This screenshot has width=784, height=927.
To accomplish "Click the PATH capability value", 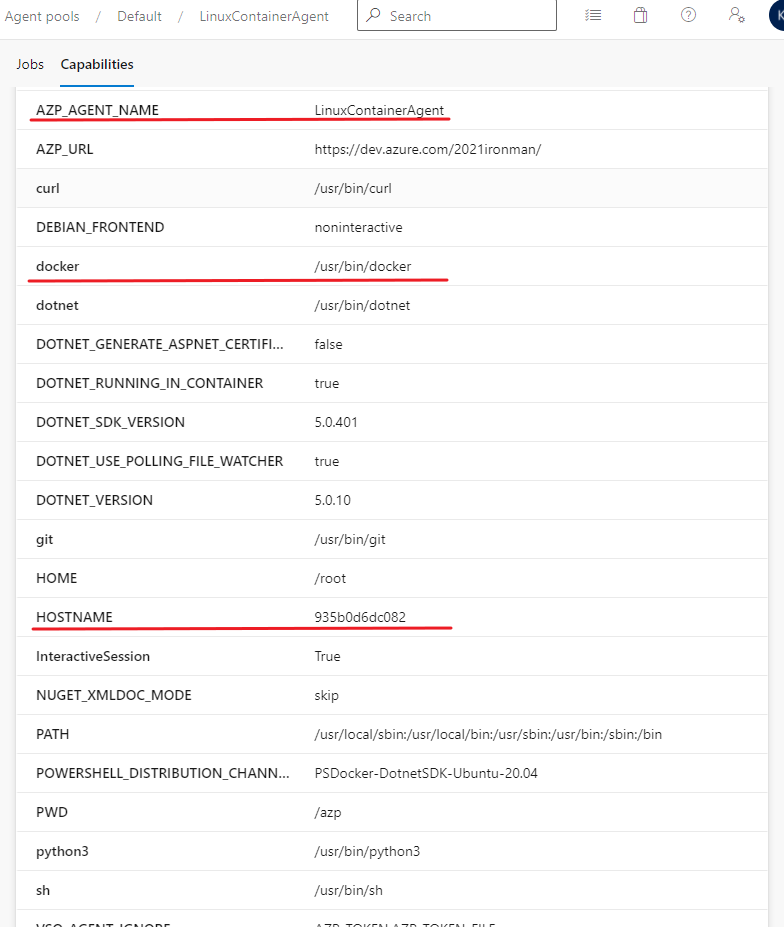I will coord(488,734).
